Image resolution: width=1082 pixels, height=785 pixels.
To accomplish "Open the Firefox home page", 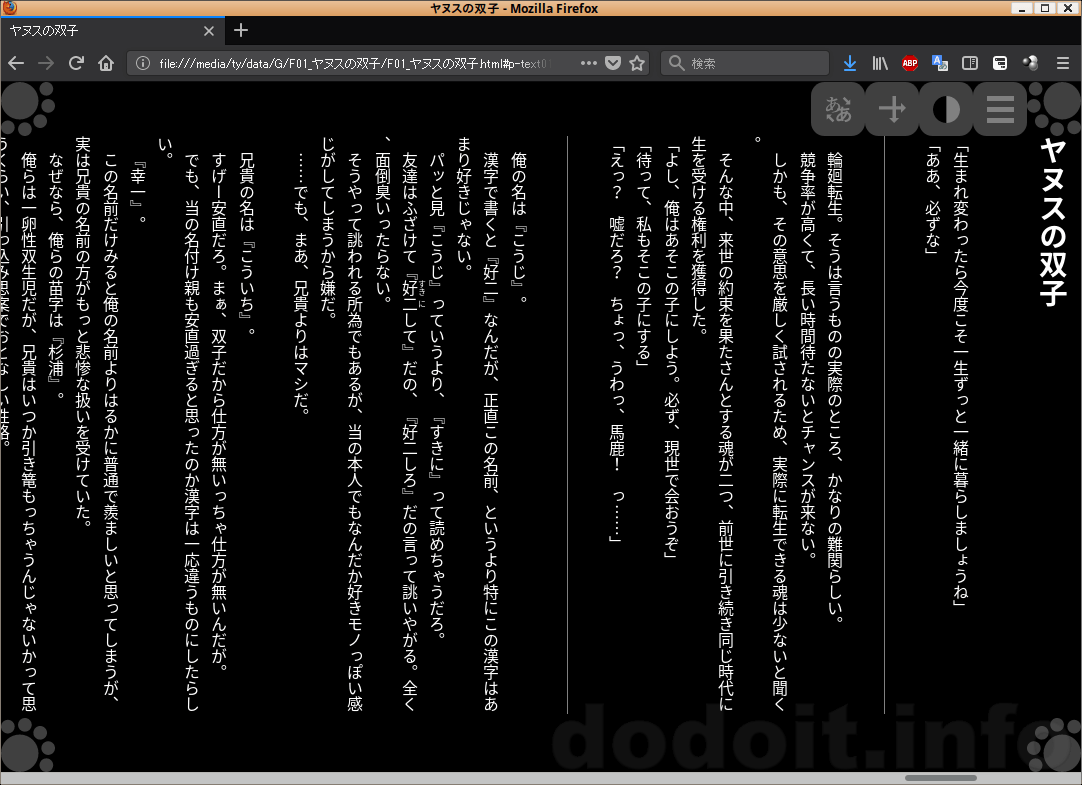I will pos(106,63).
